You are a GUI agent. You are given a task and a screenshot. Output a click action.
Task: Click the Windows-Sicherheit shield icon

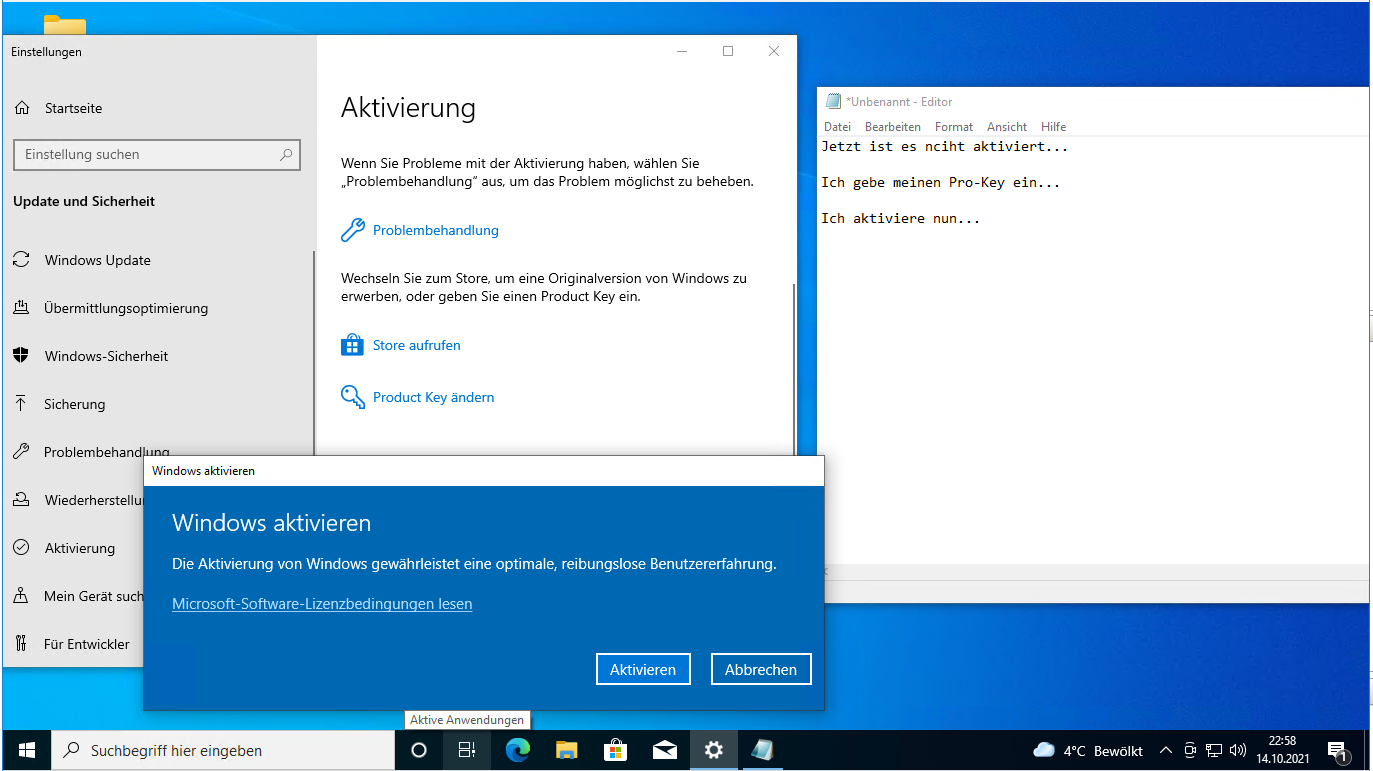[21, 356]
